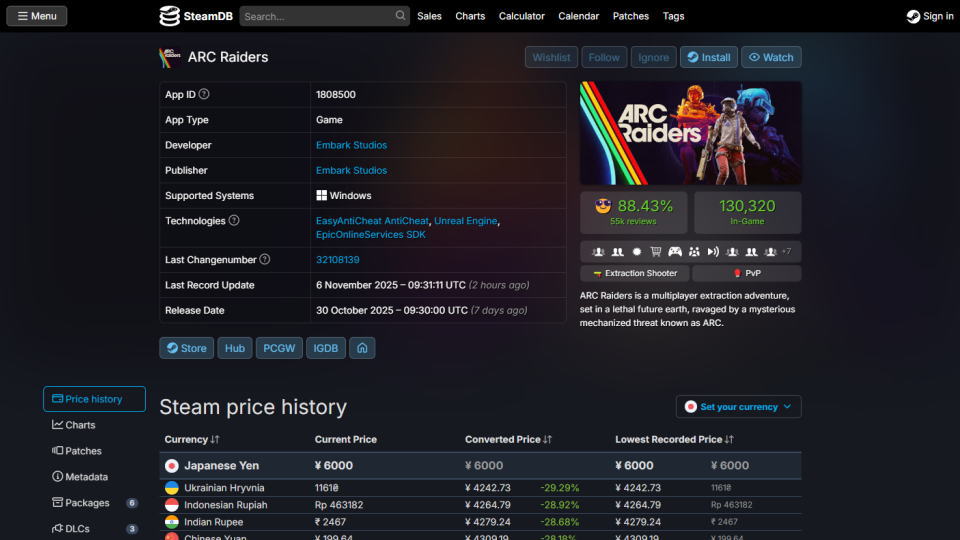Click the ARC Raiders small app icon

click(170, 58)
